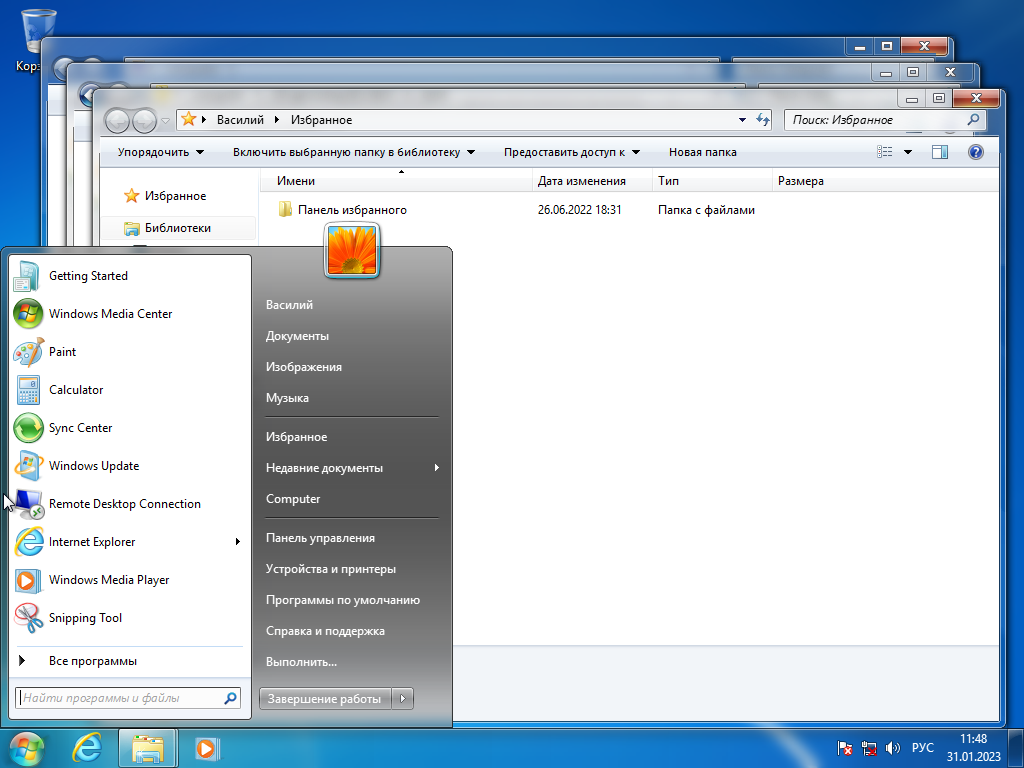
Task: Click the volume speaker tray icon
Action: pyautogui.click(x=892, y=748)
